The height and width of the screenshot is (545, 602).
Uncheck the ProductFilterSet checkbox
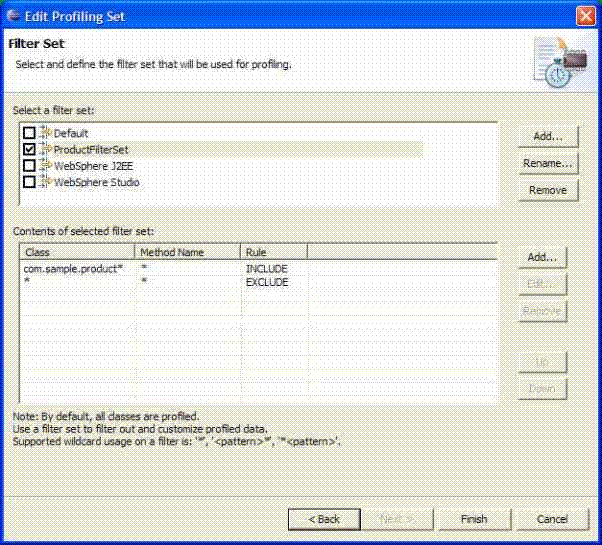coord(29,149)
